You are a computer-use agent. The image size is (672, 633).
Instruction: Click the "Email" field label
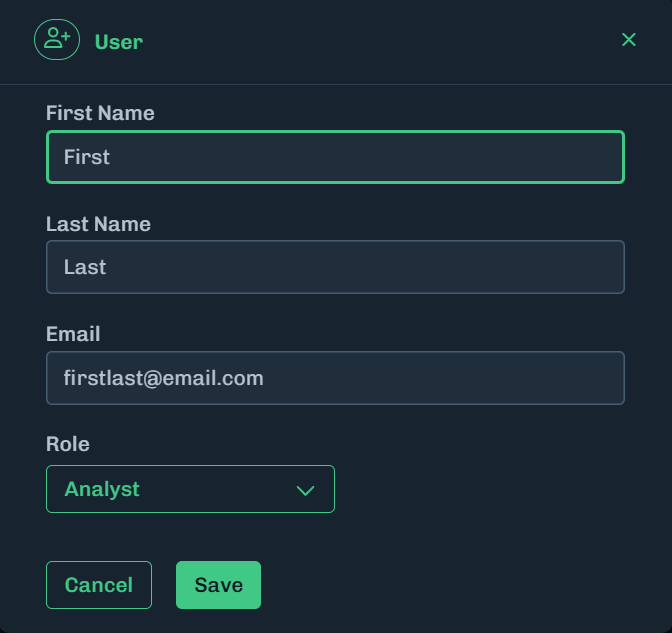coord(73,334)
